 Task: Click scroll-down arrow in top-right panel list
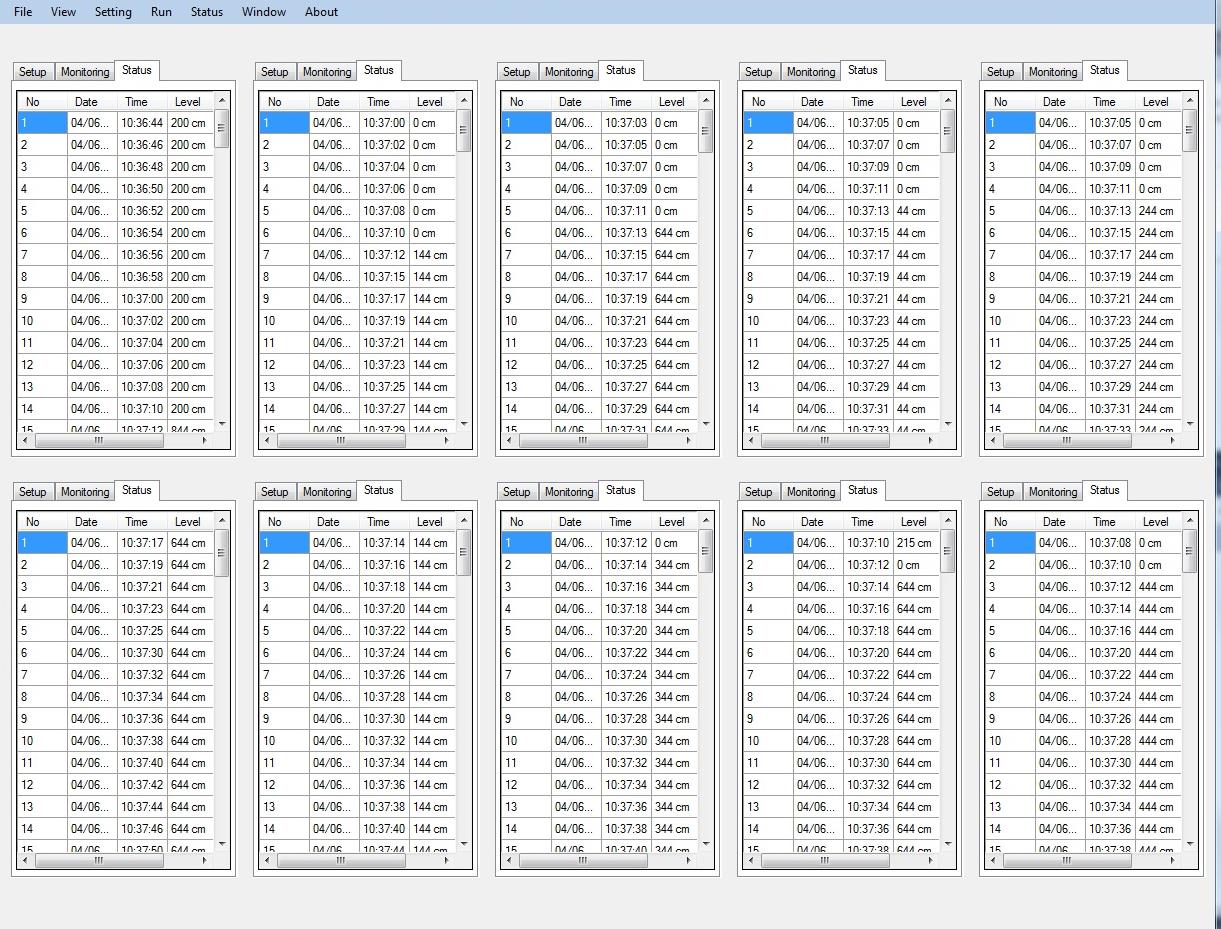click(1190, 424)
